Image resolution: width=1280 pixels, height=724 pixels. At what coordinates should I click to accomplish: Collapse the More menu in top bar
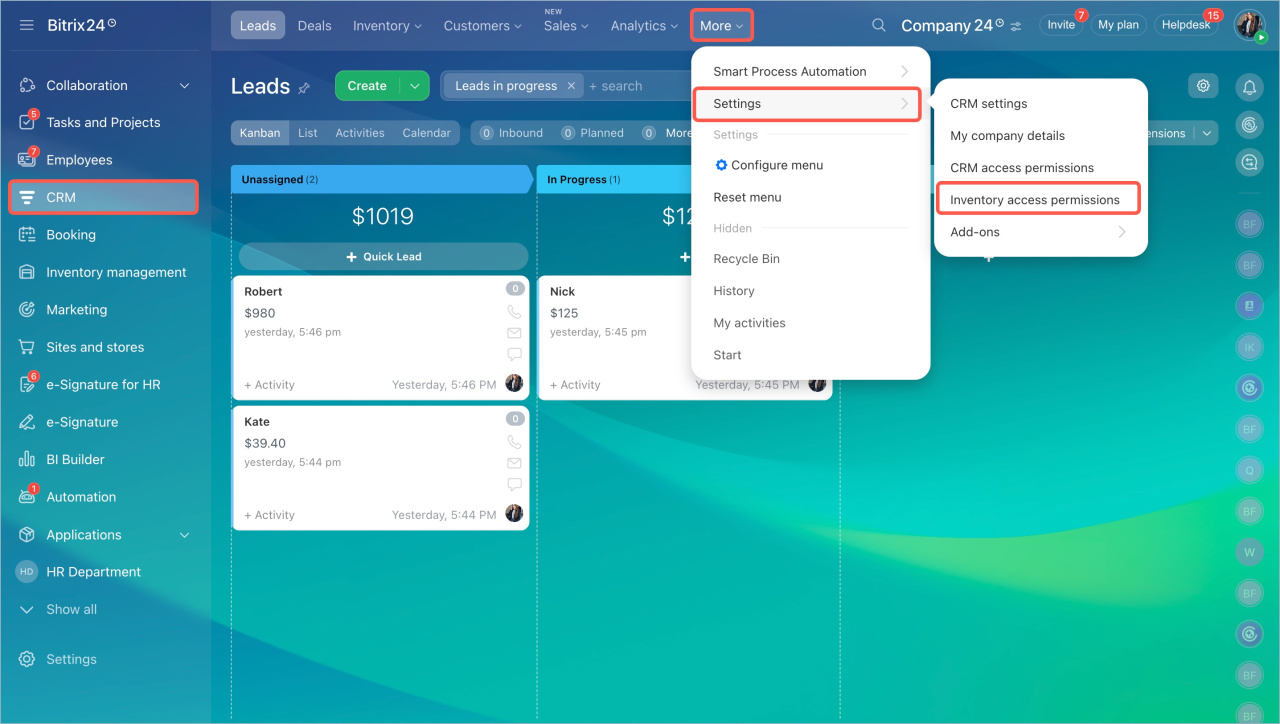[722, 26]
